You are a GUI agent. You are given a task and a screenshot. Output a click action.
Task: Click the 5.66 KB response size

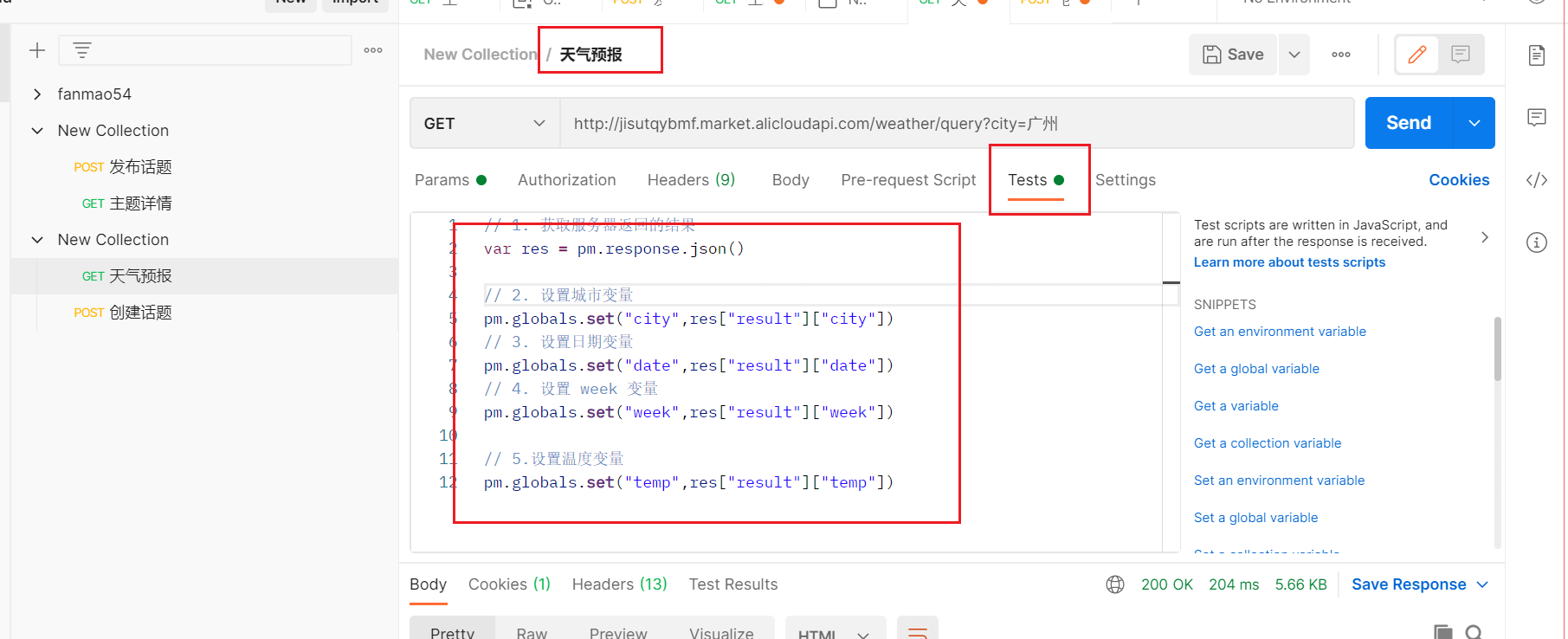pyautogui.click(x=1300, y=584)
